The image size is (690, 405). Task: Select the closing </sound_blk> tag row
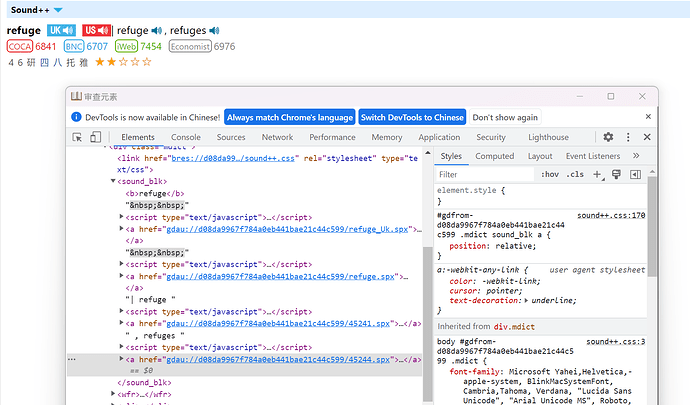(x=144, y=383)
